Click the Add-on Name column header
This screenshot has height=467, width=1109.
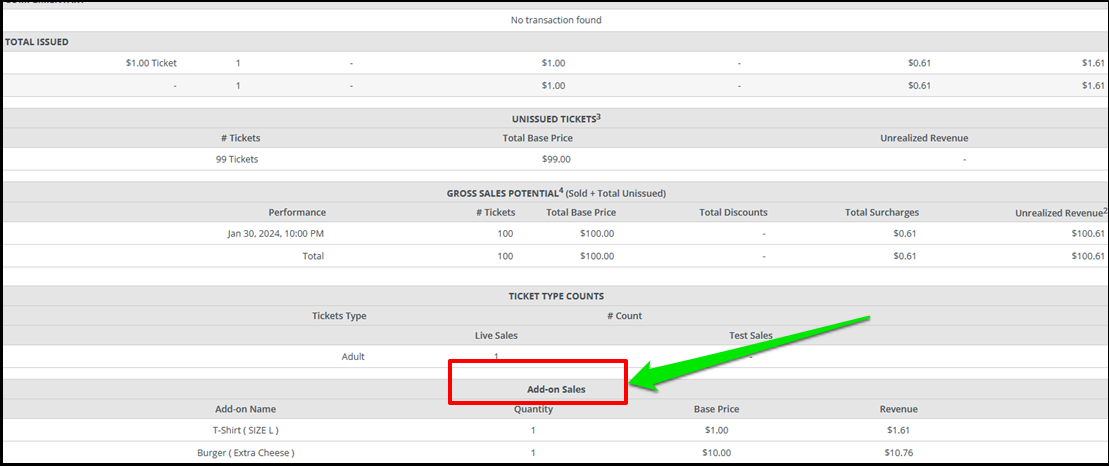point(245,409)
